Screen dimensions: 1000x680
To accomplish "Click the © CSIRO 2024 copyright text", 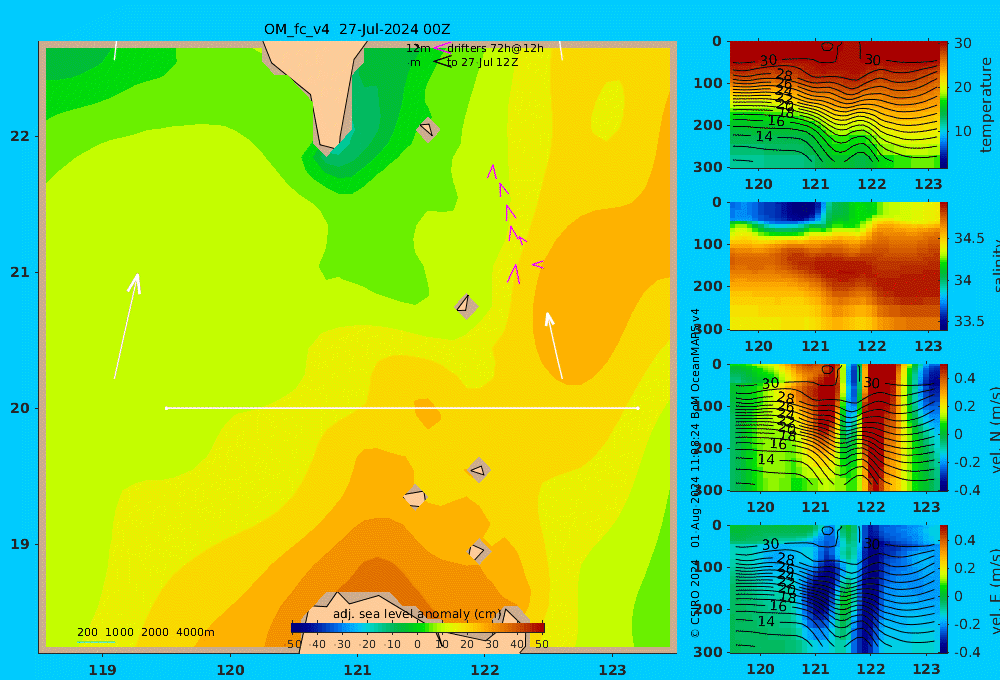I will [695, 599].
